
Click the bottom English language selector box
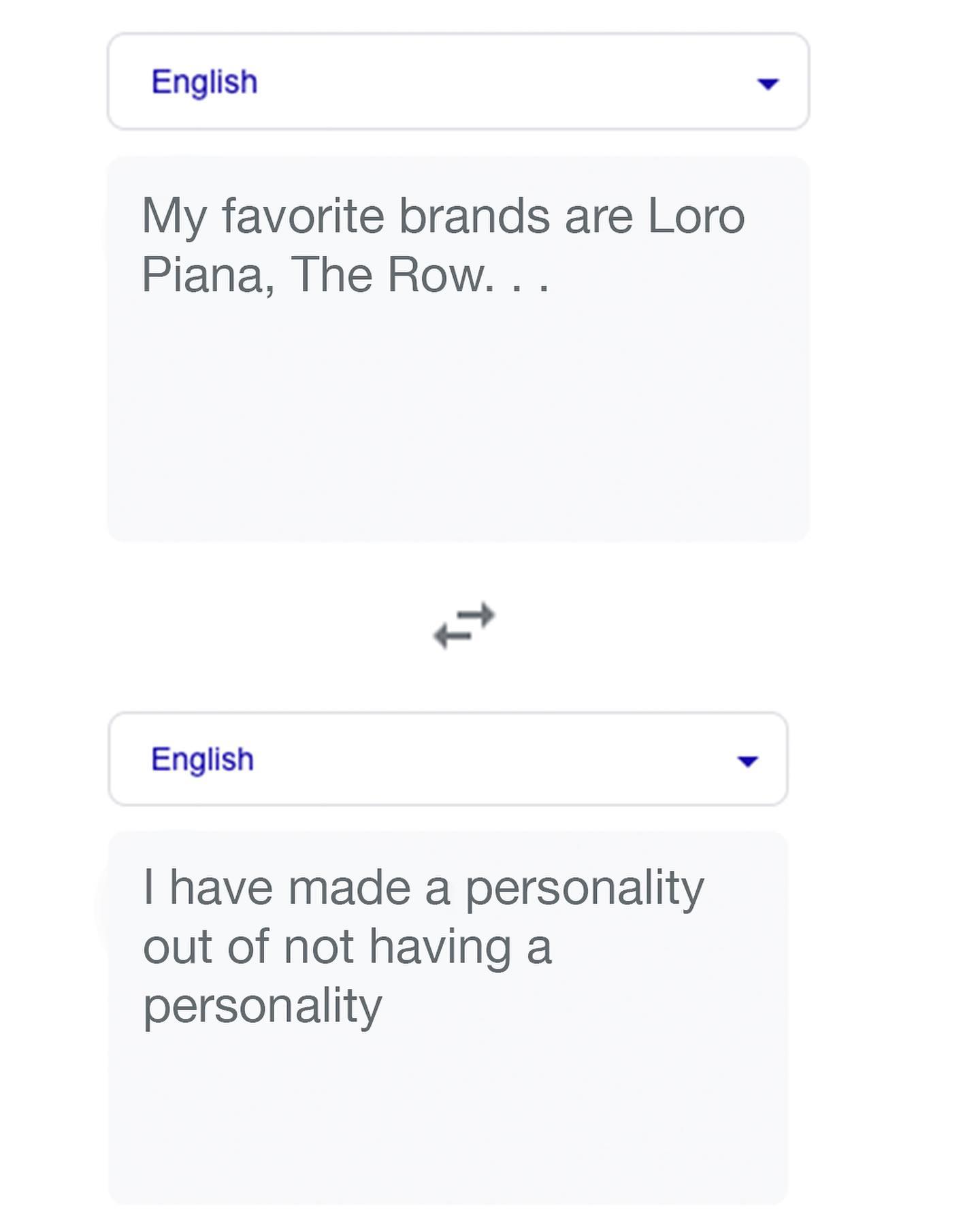pos(448,759)
